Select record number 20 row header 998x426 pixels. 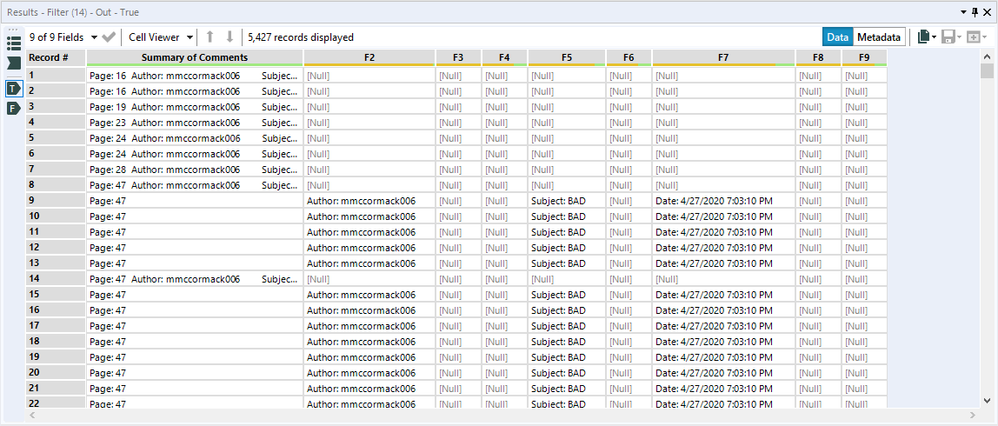tap(56, 373)
